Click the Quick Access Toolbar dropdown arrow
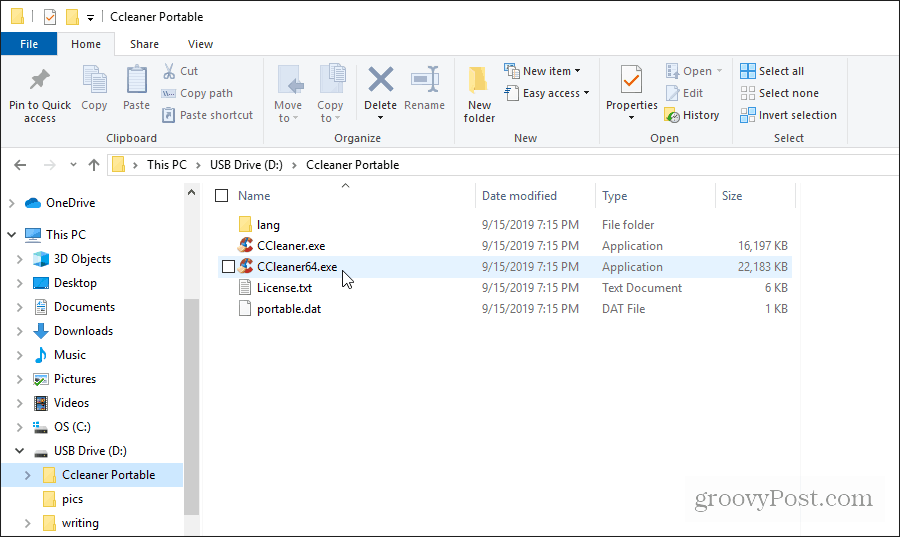Image resolution: width=900 pixels, height=537 pixels. [x=90, y=18]
